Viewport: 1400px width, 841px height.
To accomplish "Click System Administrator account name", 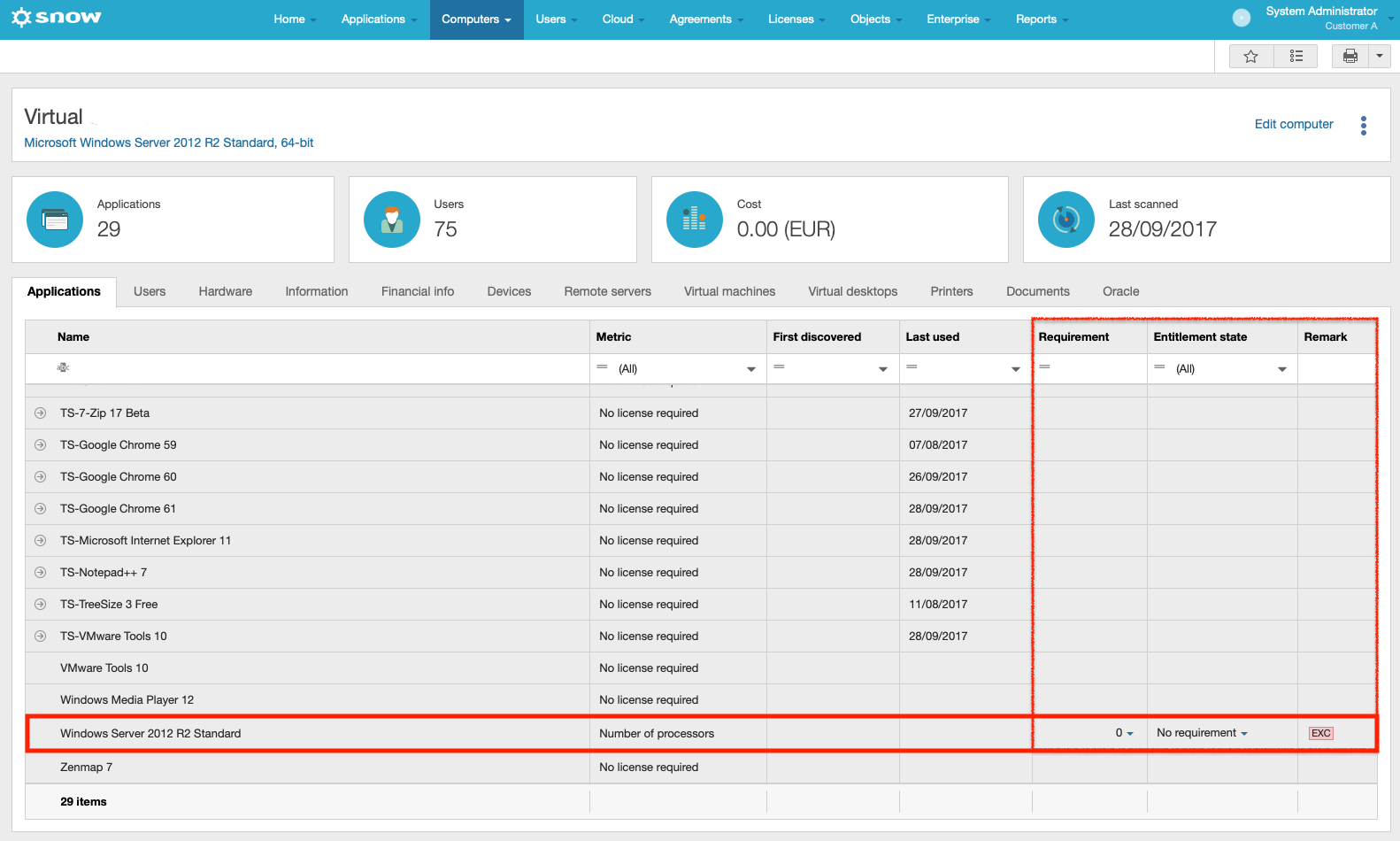I will pos(1321,12).
